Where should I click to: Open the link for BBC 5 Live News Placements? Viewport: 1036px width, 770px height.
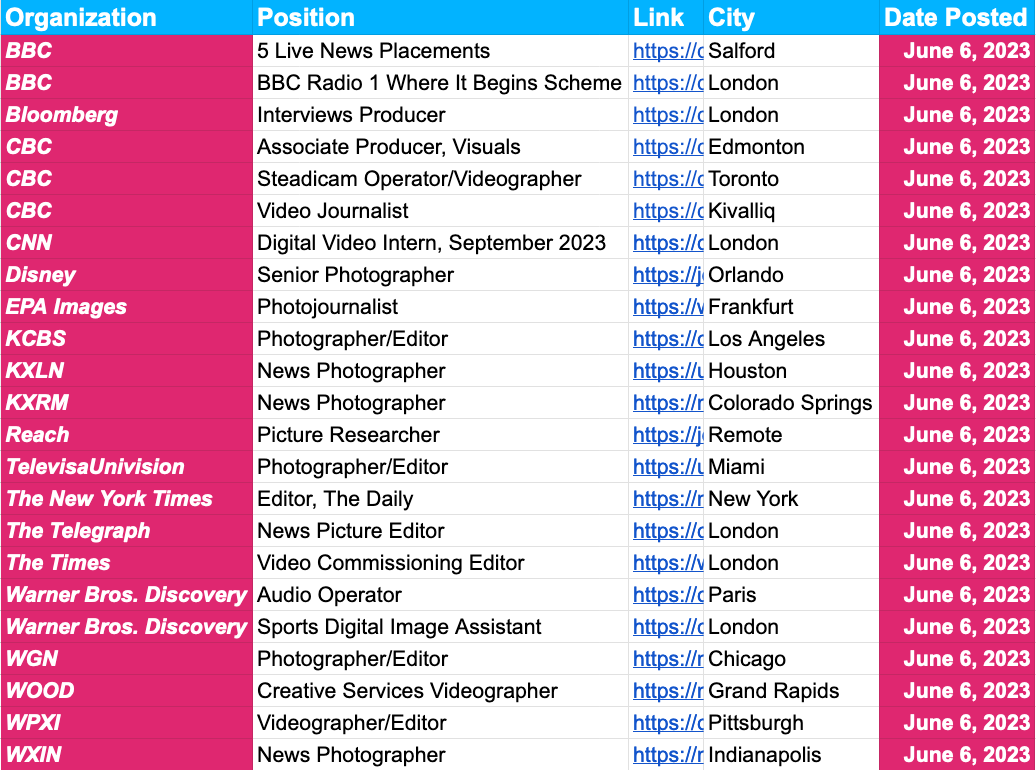point(667,51)
